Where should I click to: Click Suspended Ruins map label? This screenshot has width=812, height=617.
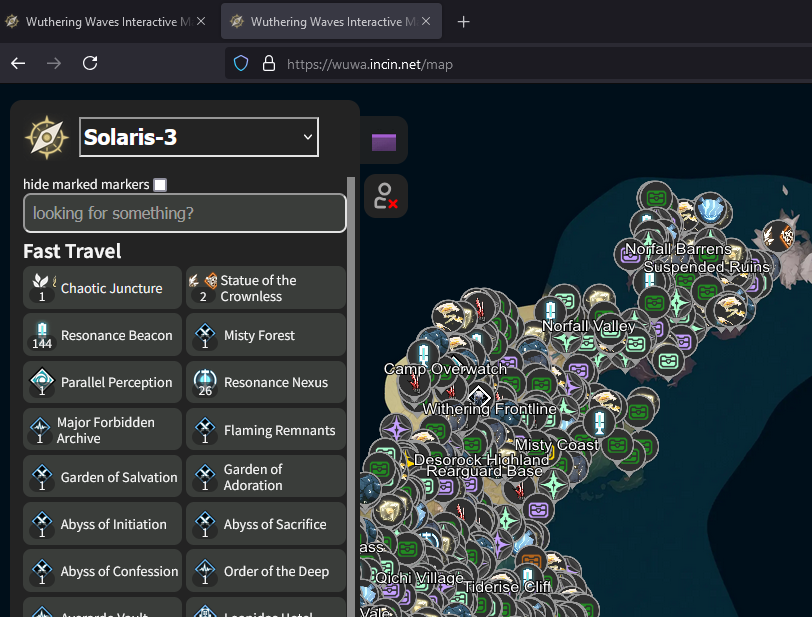[706, 267]
